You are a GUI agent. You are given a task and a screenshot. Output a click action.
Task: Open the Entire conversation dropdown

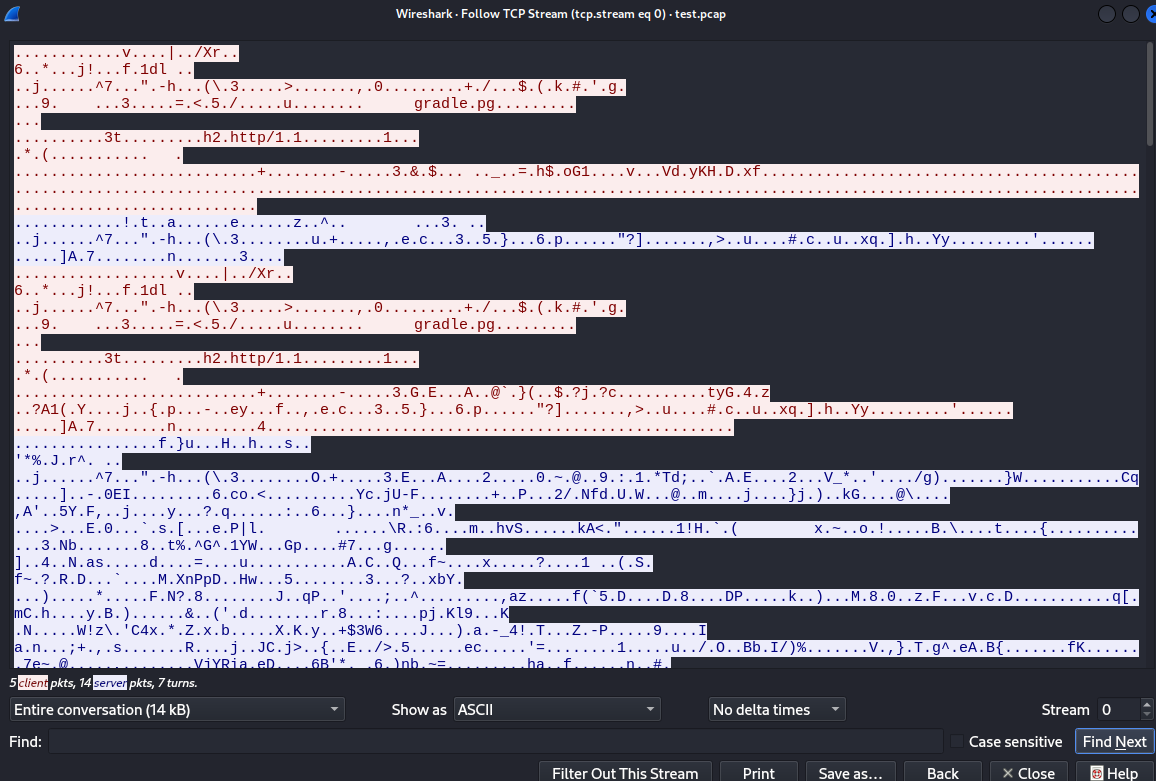pos(177,709)
